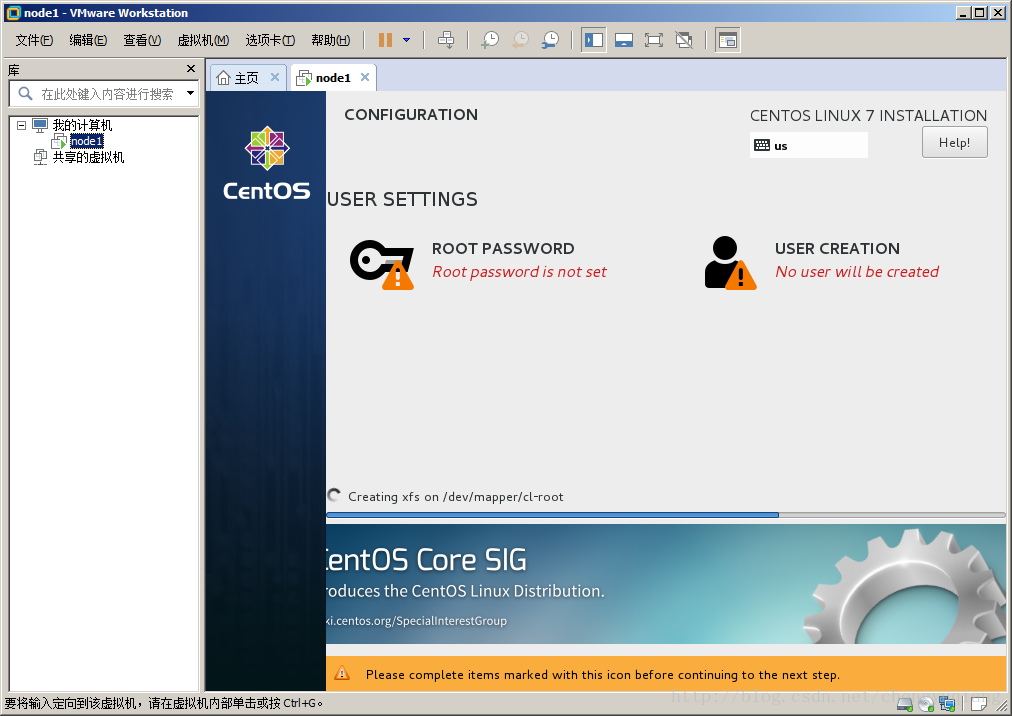Click the console view icon in toolbar
Viewport: 1012px width, 716px height.
click(x=727, y=40)
